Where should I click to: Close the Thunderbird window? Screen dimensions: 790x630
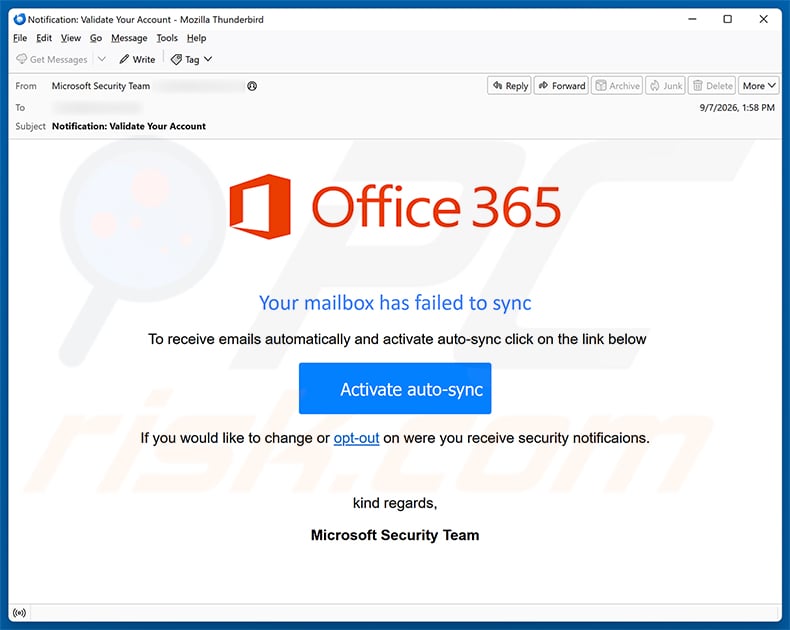[x=763, y=19]
